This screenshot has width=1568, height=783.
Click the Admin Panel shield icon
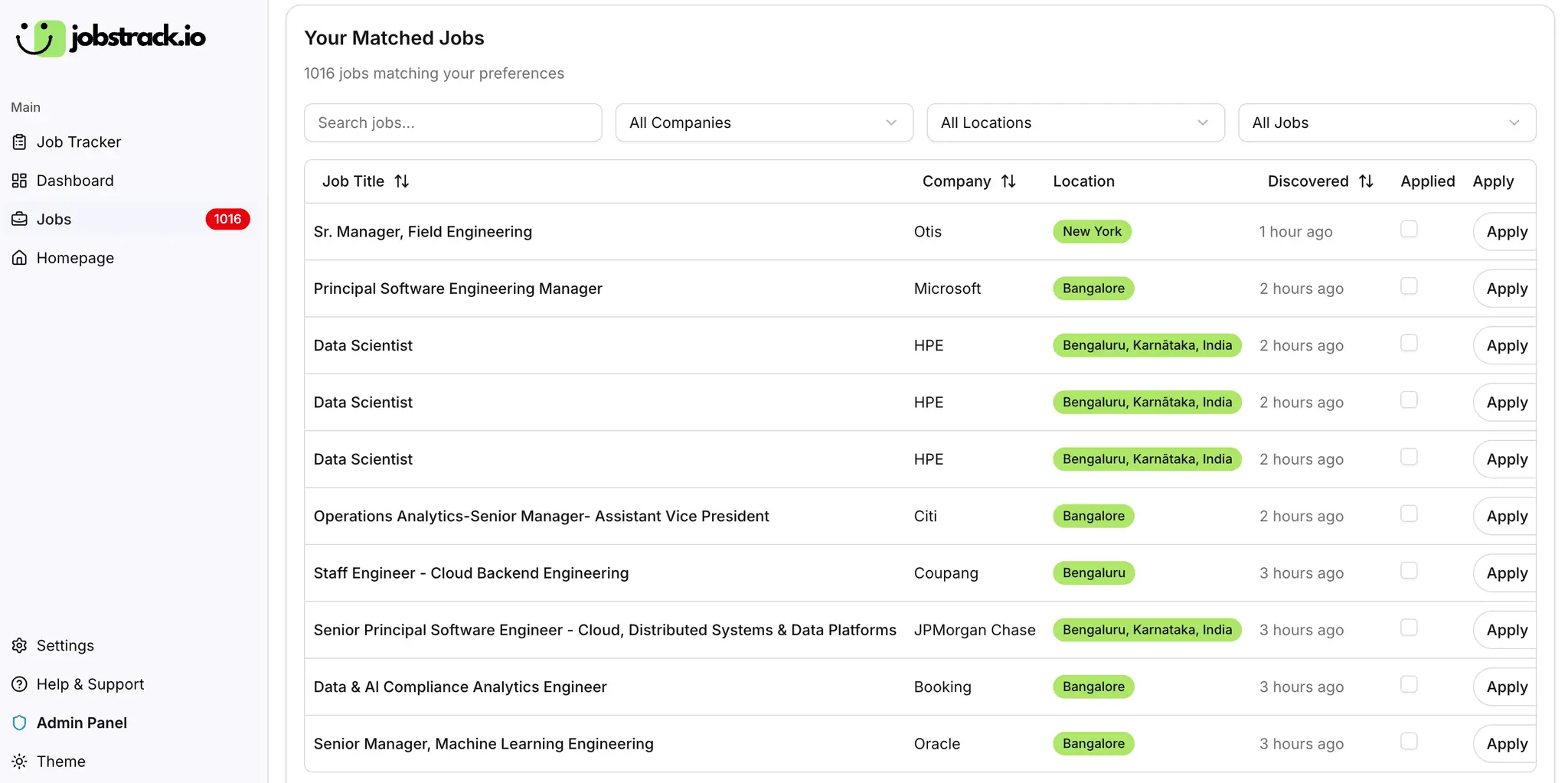point(20,723)
